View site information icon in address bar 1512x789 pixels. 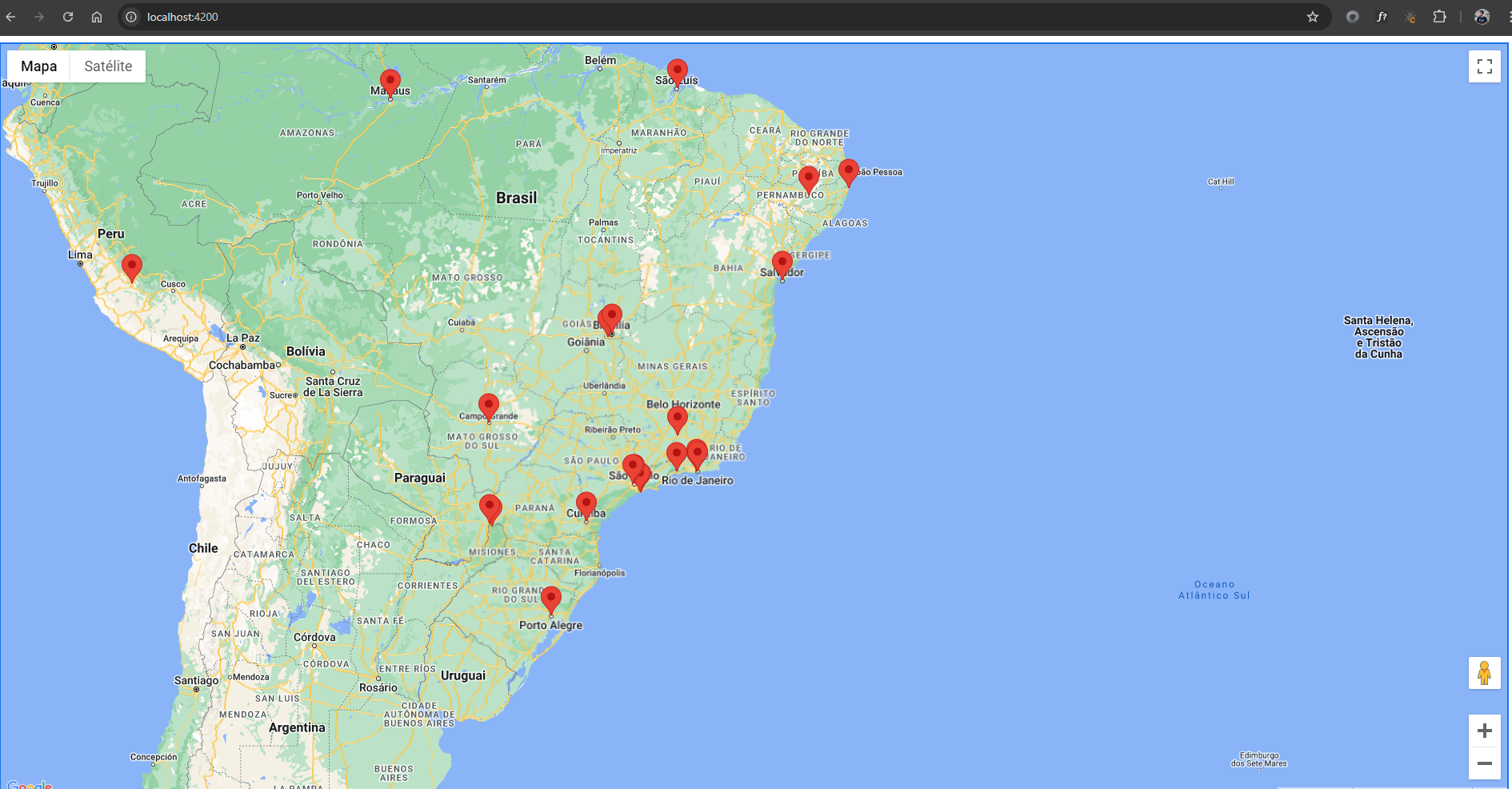[131, 17]
